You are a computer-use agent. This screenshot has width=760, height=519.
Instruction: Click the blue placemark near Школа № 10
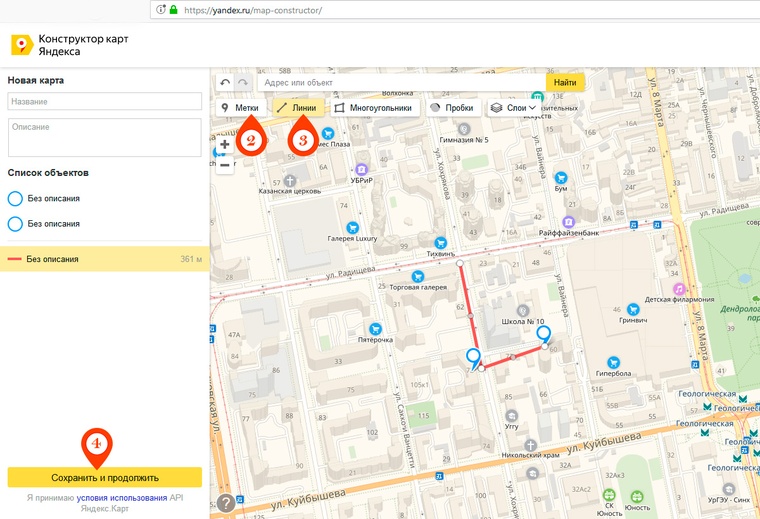[543, 334]
